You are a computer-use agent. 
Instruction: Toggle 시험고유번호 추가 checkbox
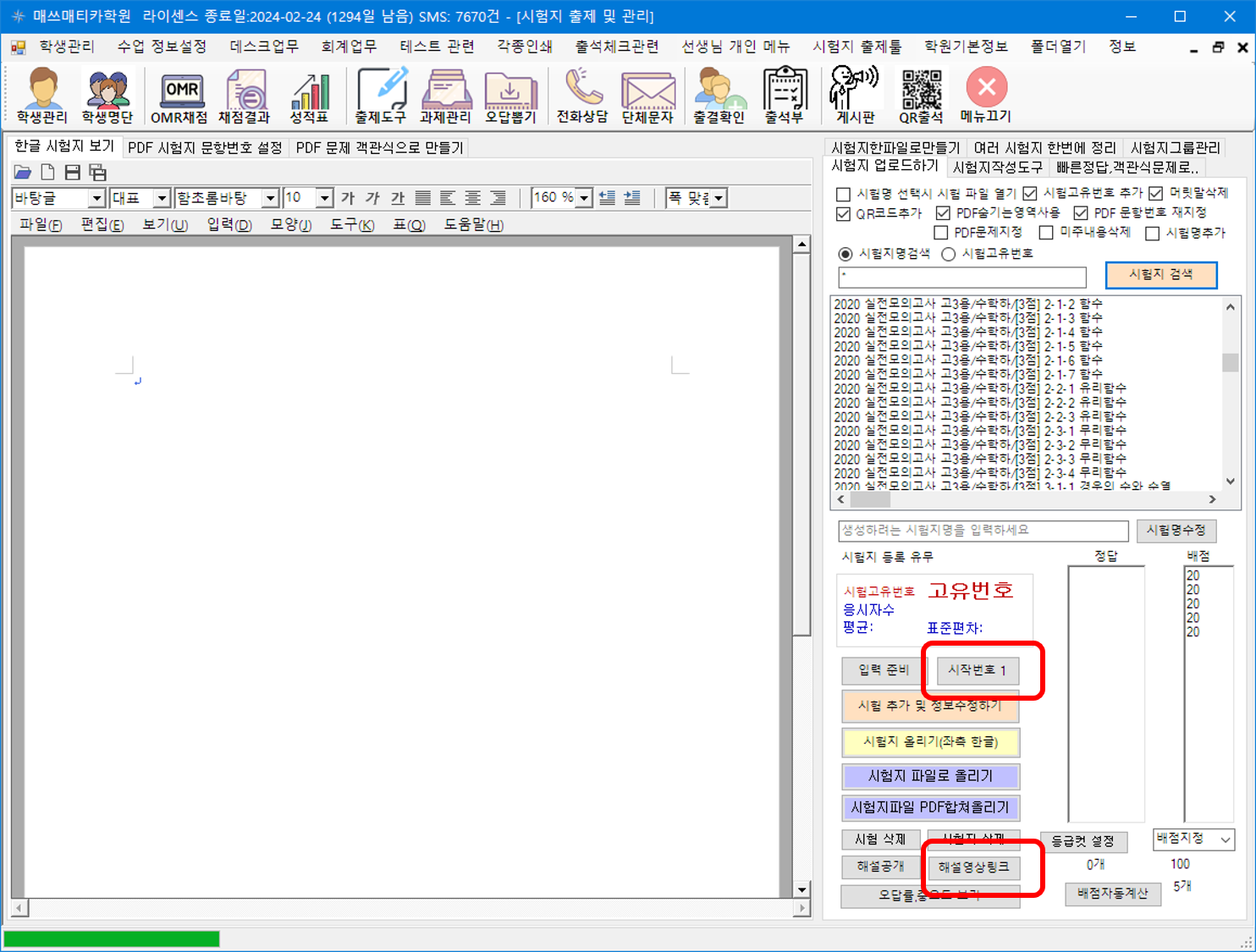point(1030,194)
